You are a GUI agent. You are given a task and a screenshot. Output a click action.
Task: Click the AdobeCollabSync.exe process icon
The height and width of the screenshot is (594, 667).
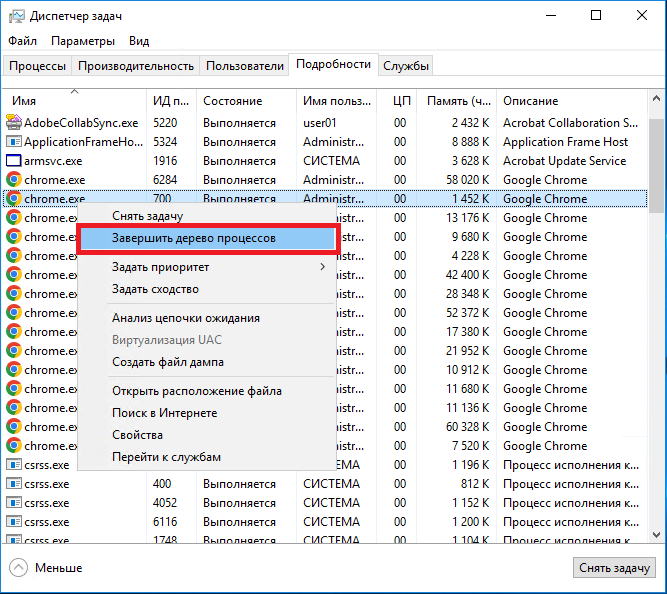[14, 123]
